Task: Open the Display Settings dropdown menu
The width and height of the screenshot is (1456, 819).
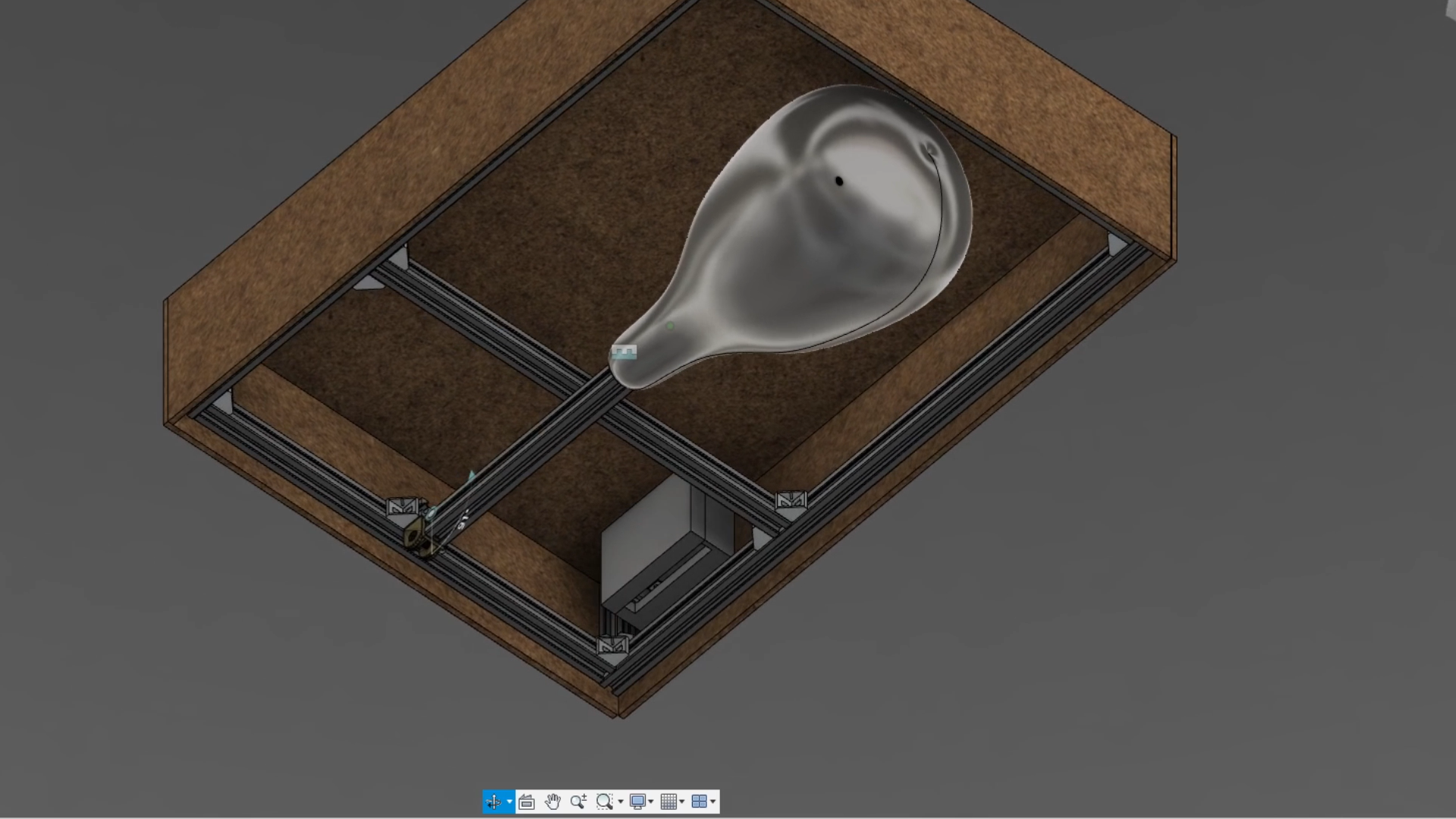Action: pos(651,802)
